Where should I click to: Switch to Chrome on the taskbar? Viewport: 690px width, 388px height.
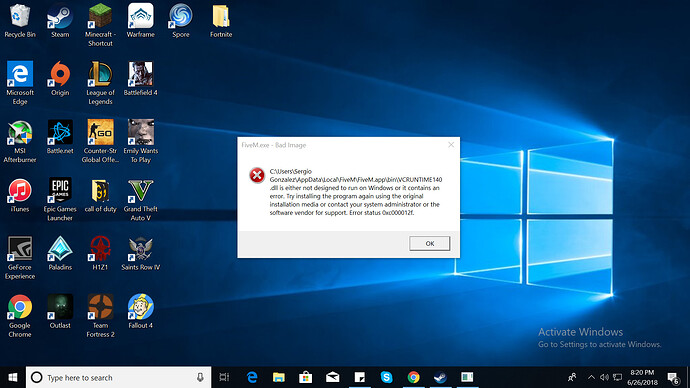pyautogui.click(x=413, y=377)
